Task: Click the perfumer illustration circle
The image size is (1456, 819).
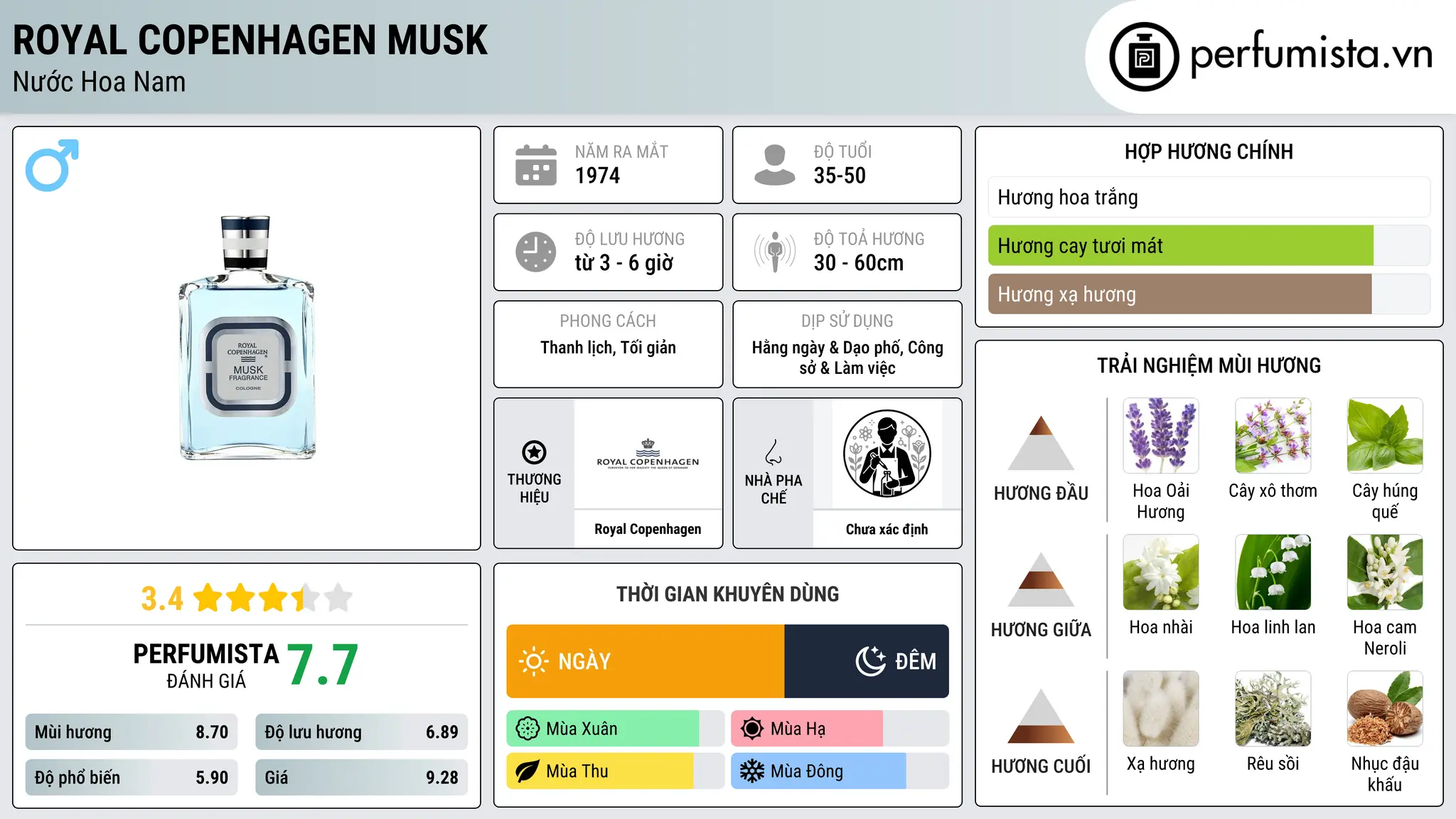Action: [887, 454]
